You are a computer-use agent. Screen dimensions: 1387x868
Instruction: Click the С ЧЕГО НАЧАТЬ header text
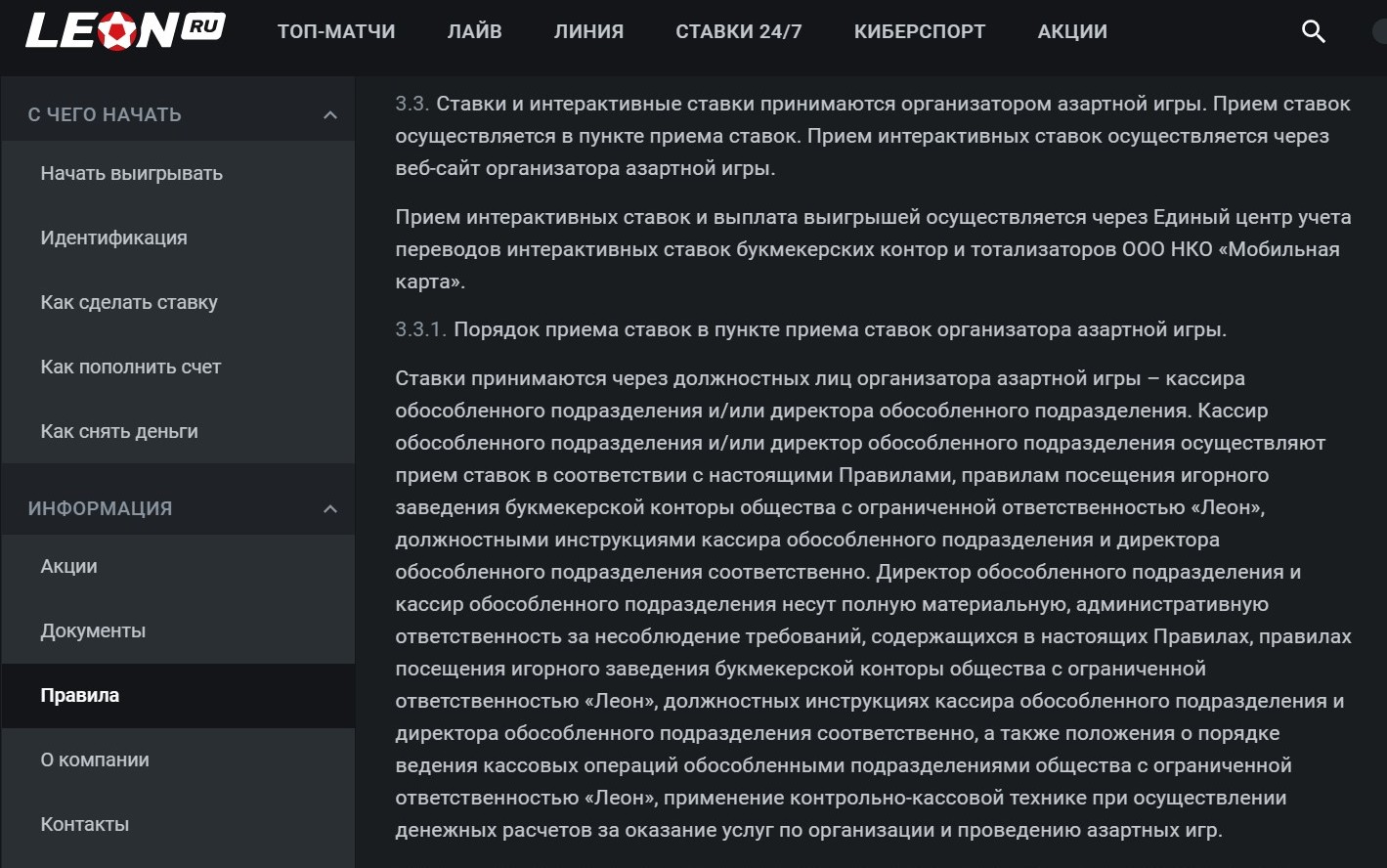click(x=105, y=115)
